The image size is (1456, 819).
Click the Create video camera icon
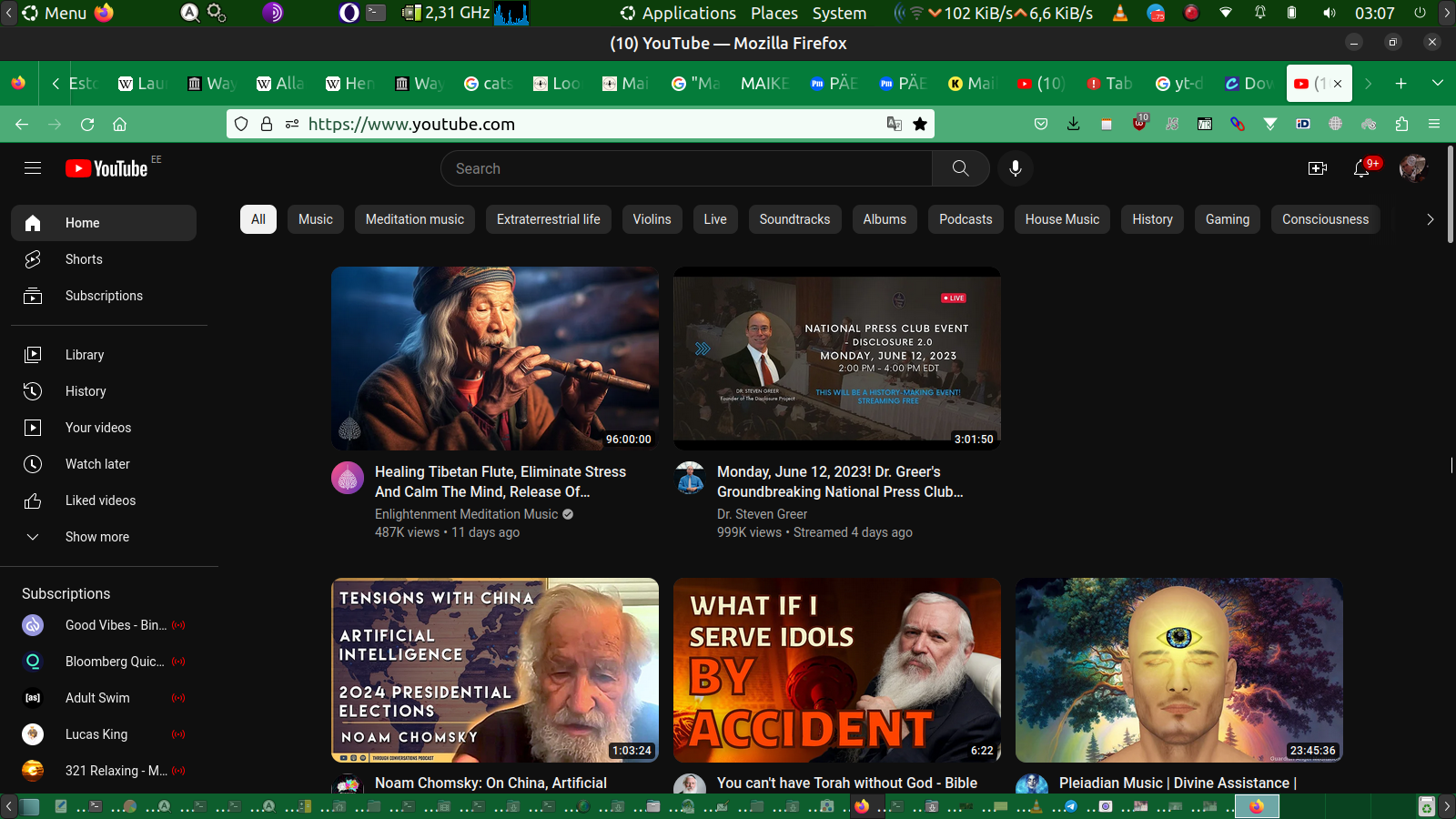click(1317, 168)
